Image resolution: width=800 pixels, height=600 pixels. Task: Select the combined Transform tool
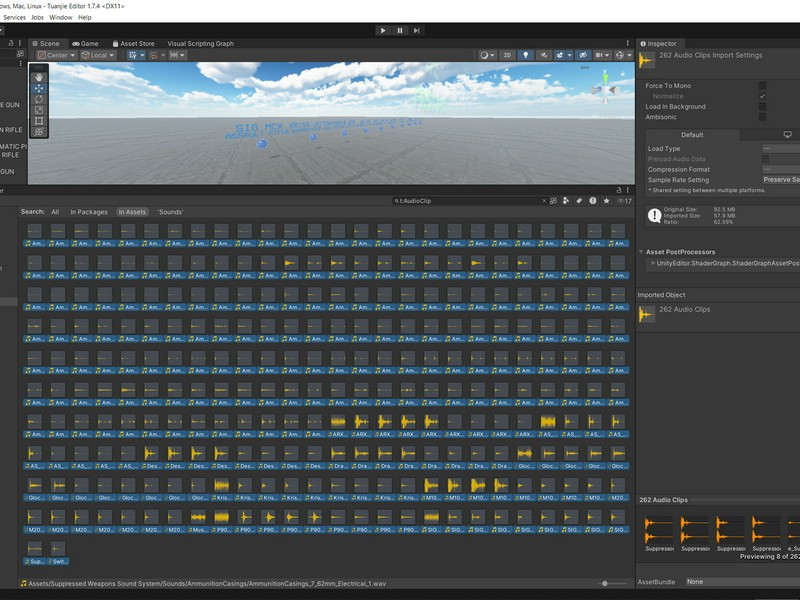(x=39, y=132)
